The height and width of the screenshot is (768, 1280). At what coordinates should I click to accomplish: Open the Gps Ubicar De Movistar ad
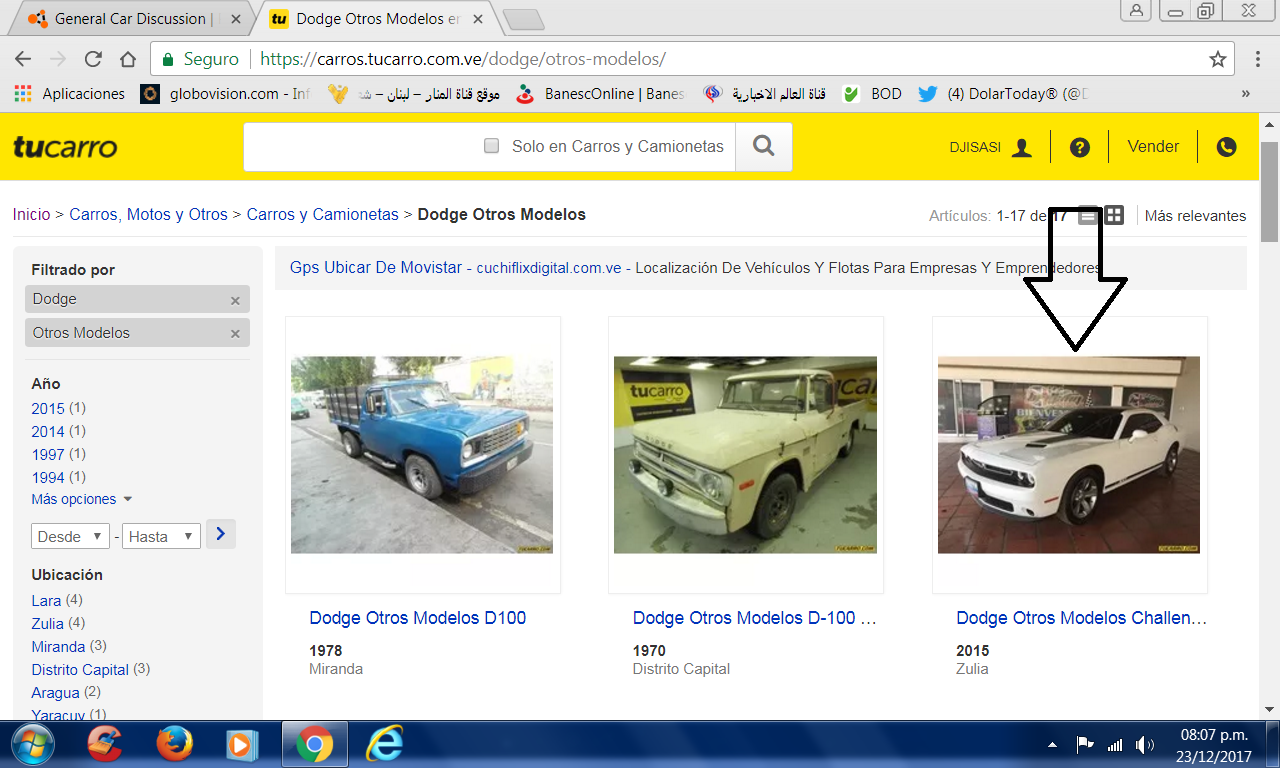click(376, 267)
